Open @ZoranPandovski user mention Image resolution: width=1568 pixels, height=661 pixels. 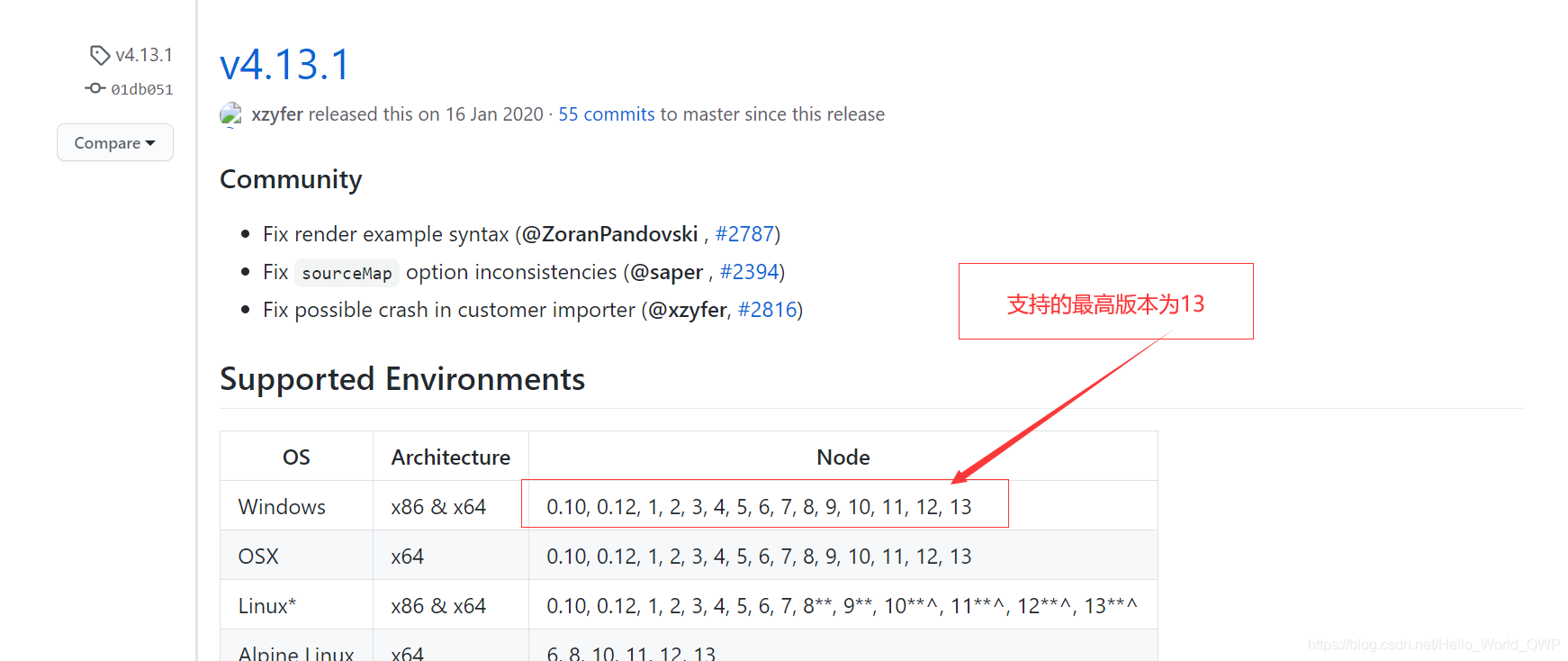coord(609,234)
